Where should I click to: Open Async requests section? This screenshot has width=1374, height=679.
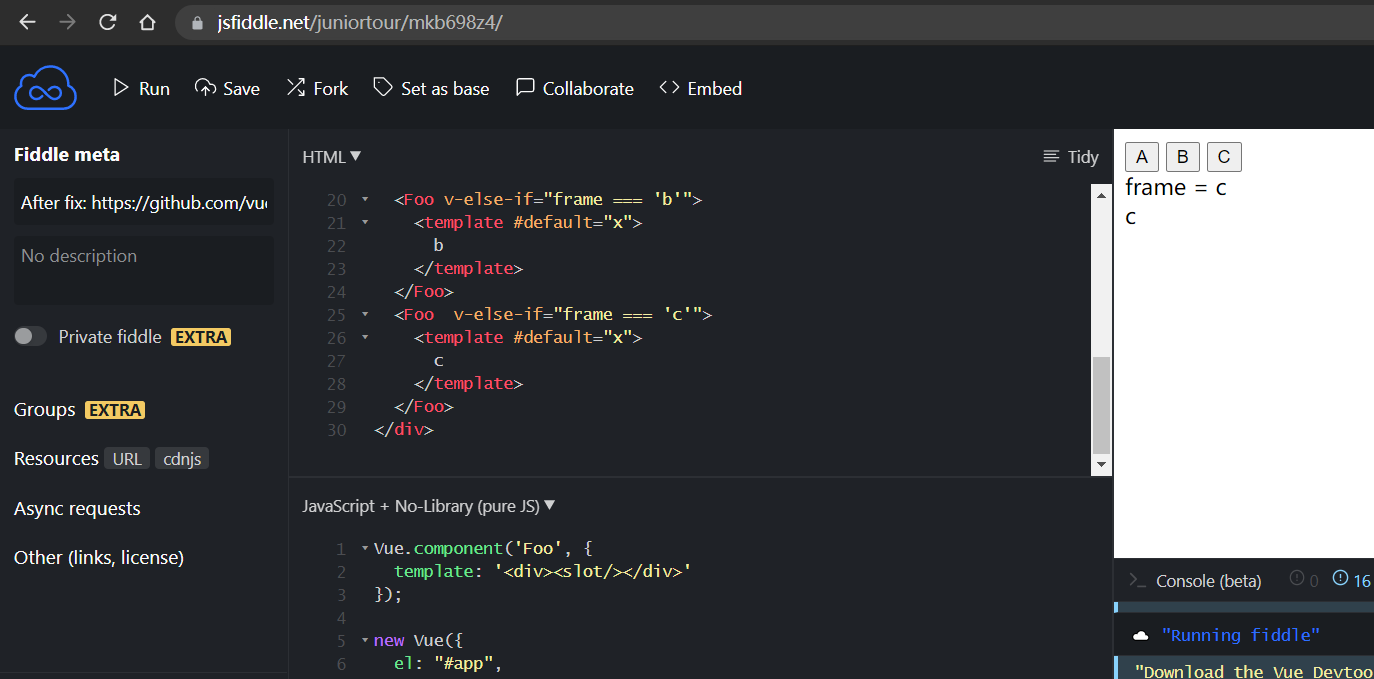[77, 509]
